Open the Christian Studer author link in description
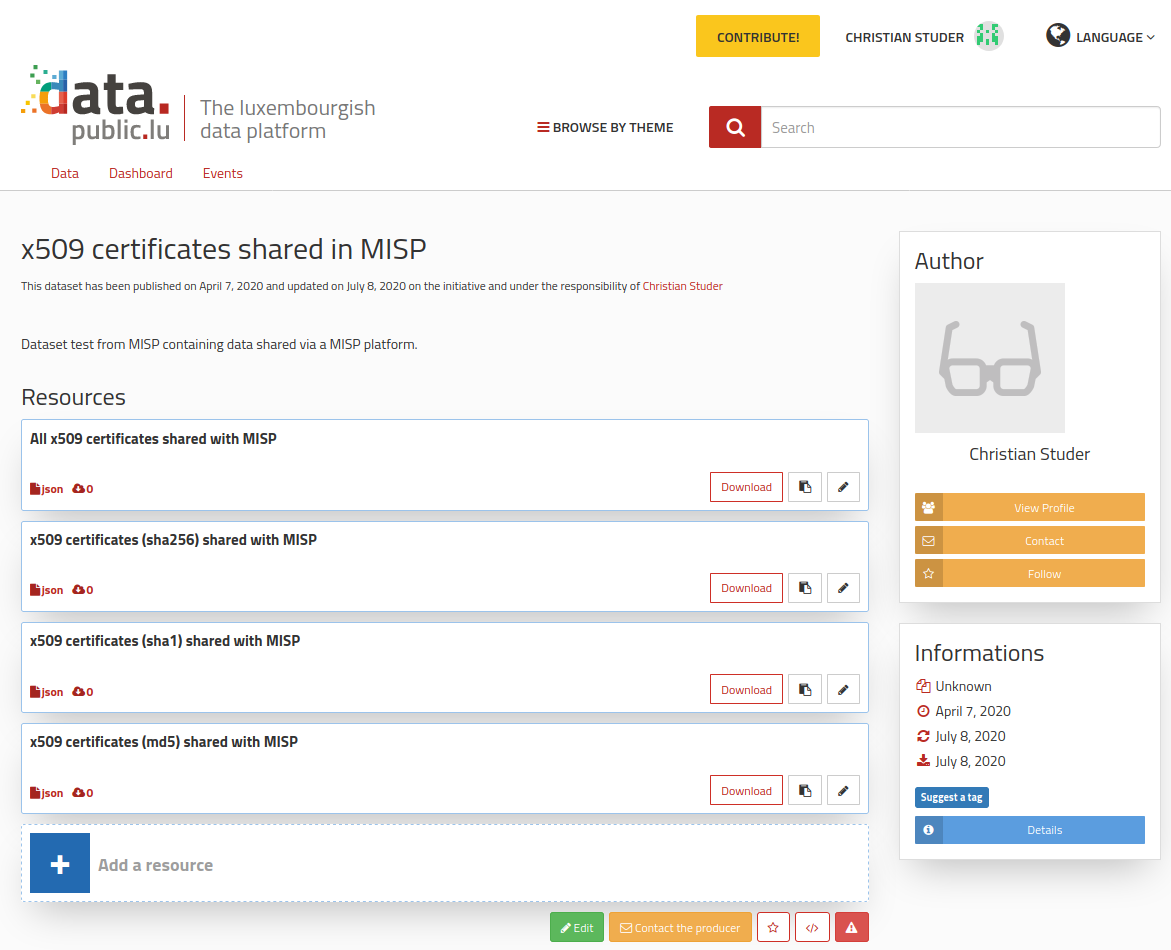This screenshot has width=1171, height=950. [682, 286]
